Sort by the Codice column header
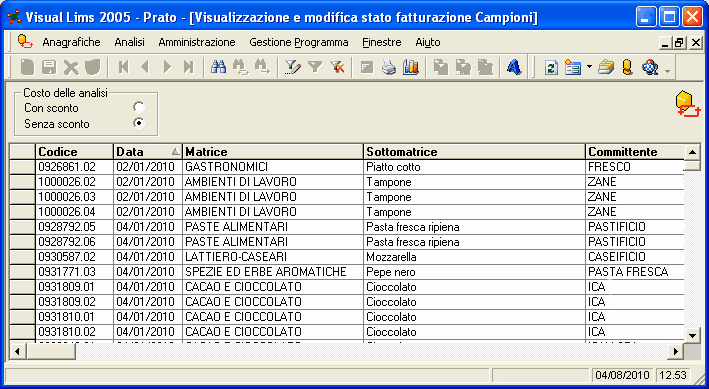The width and height of the screenshot is (709, 389). pos(74,152)
